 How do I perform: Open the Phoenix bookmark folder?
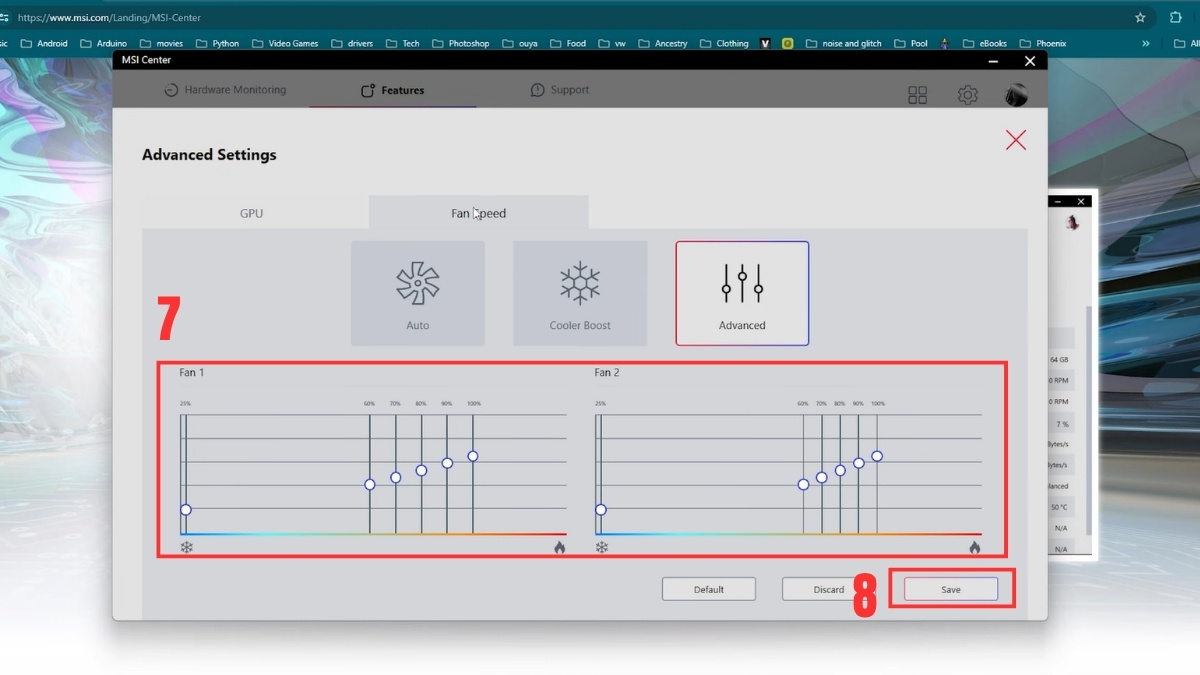coord(1042,43)
